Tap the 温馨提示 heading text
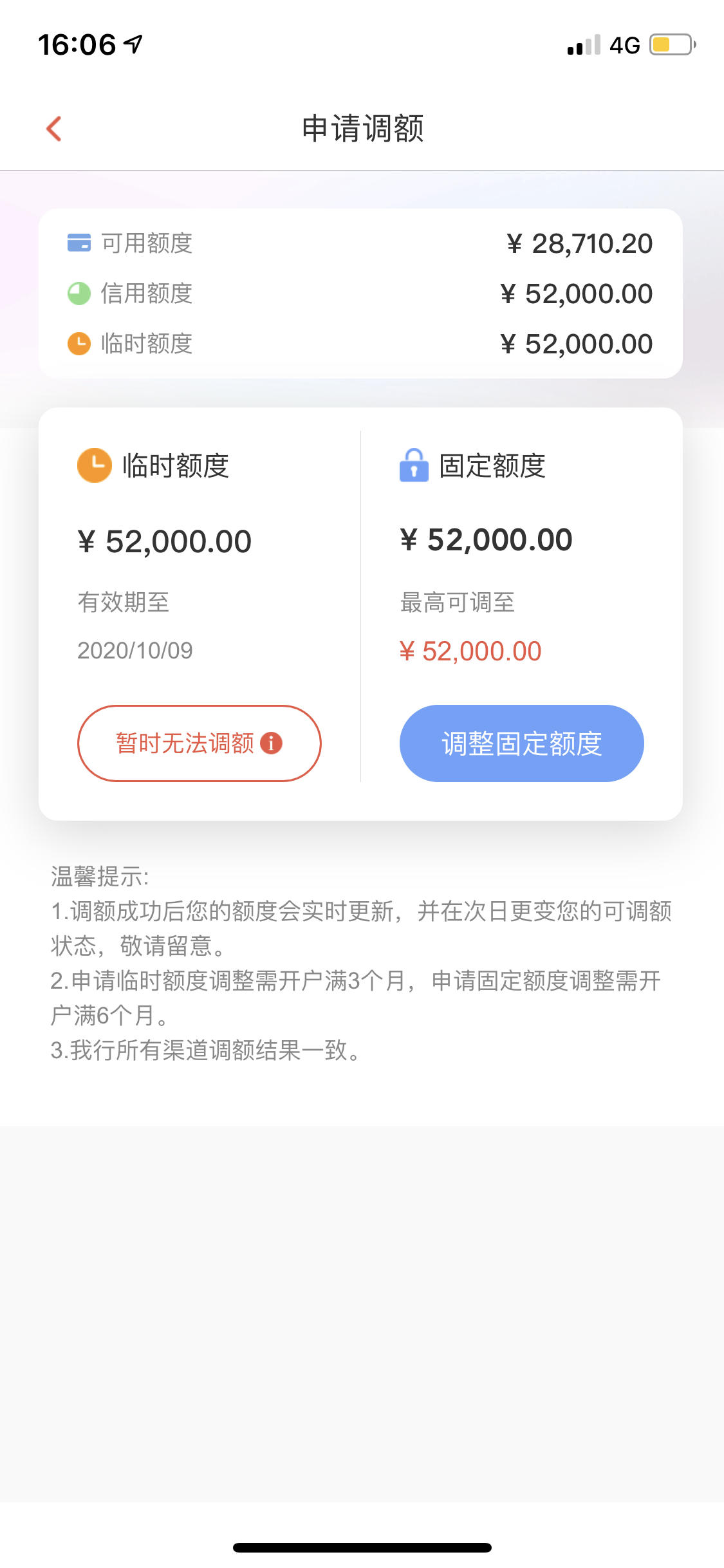The image size is (724, 1568). point(100,877)
